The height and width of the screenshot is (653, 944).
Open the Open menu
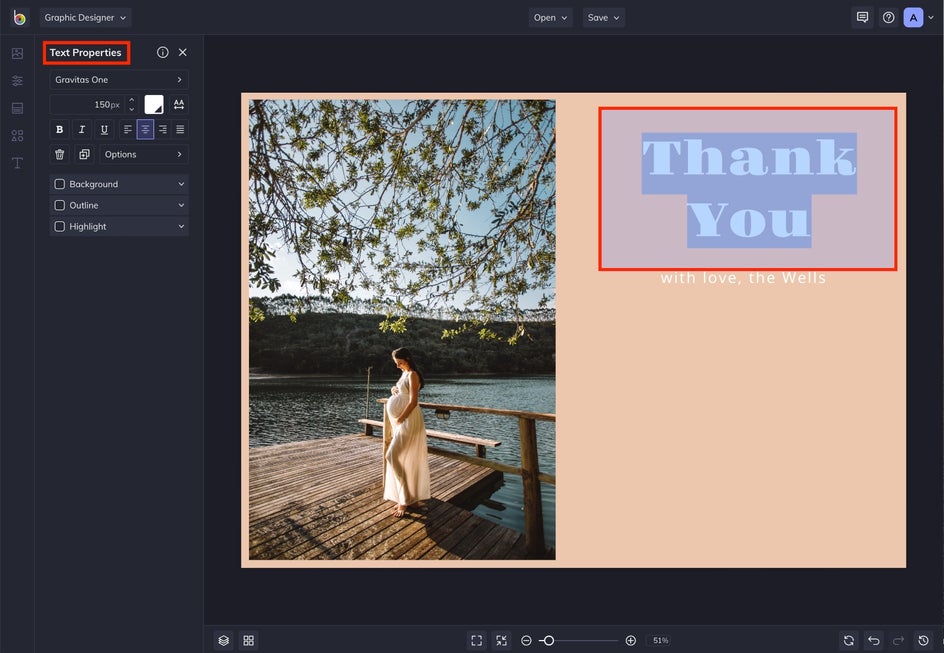[550, 17]
